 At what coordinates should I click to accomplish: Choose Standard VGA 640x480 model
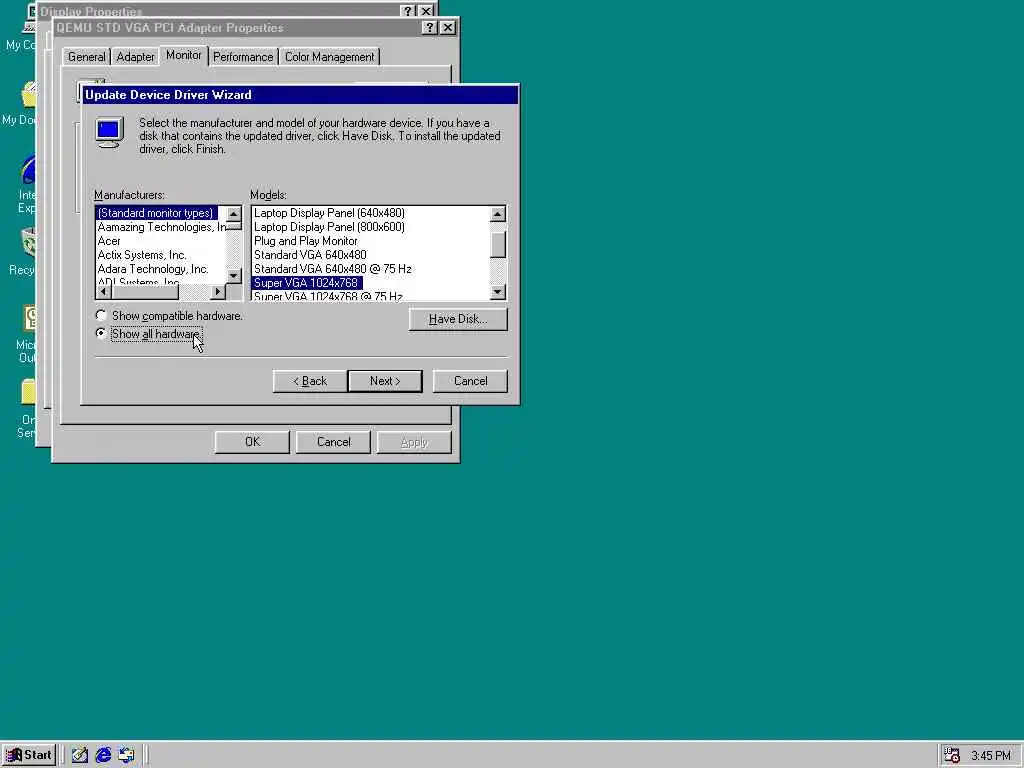point(310,255)
